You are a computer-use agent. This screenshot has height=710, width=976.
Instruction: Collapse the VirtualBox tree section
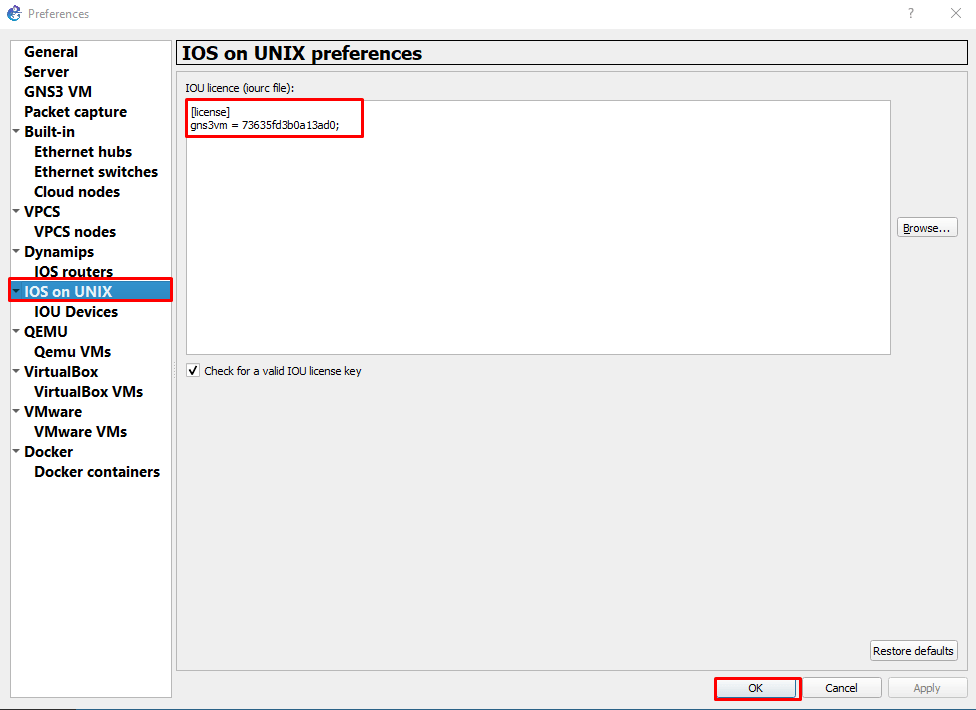point(16,371)
